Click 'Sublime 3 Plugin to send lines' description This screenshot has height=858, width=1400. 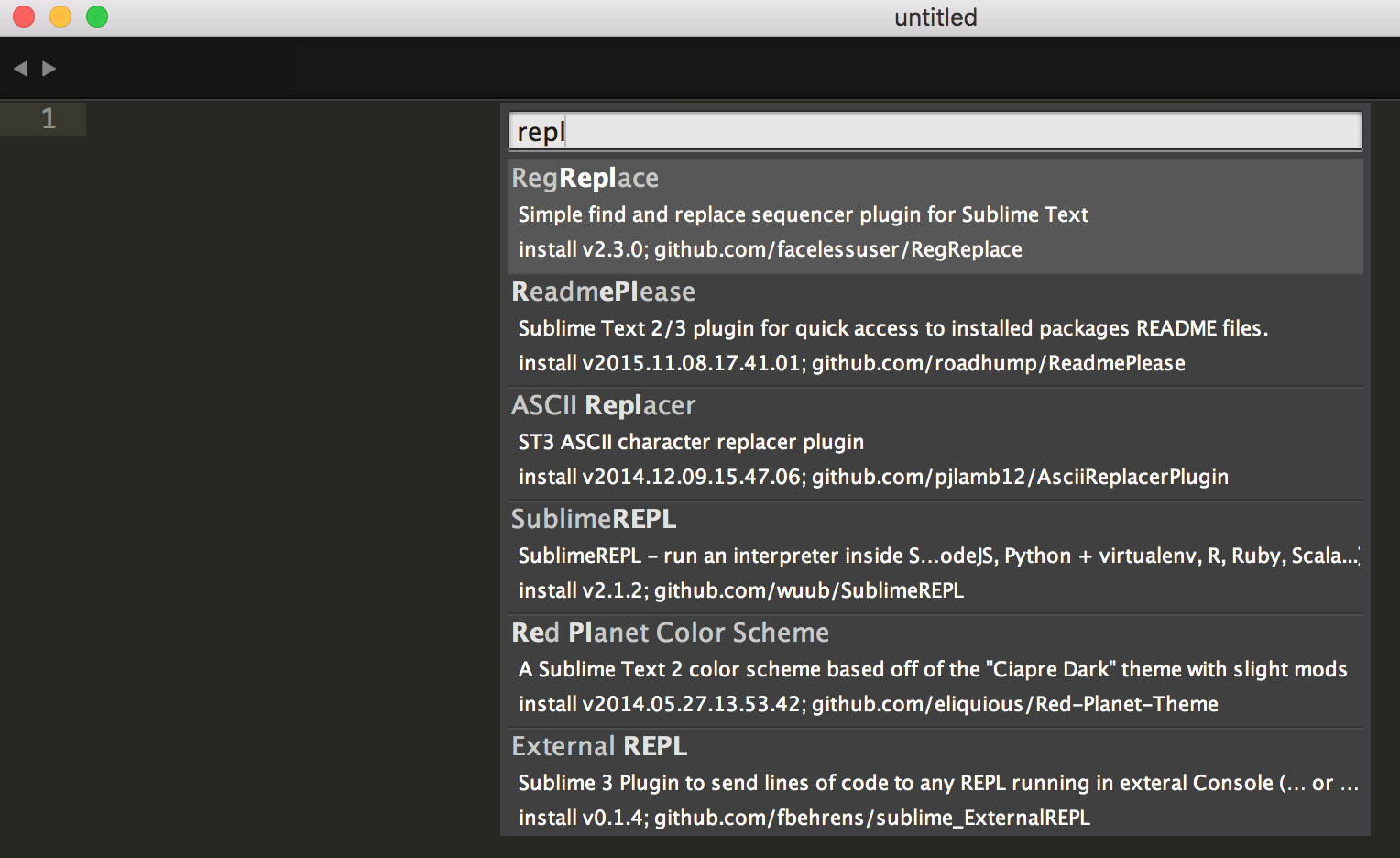938,783
